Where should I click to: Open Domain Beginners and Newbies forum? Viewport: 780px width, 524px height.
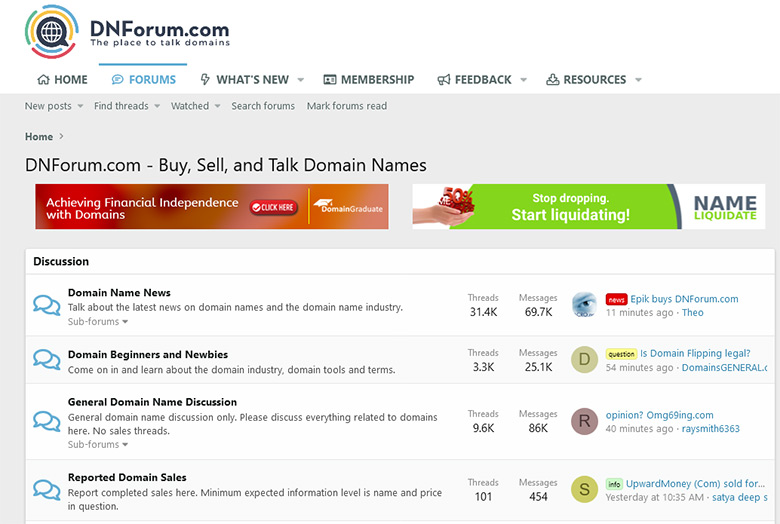coord(148,354)
